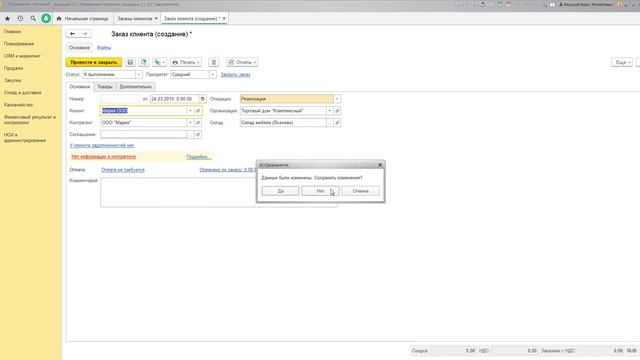Open the History clock icon
Image resolution: width=640 pixels, height=360 pixels.
coord(20,19)
